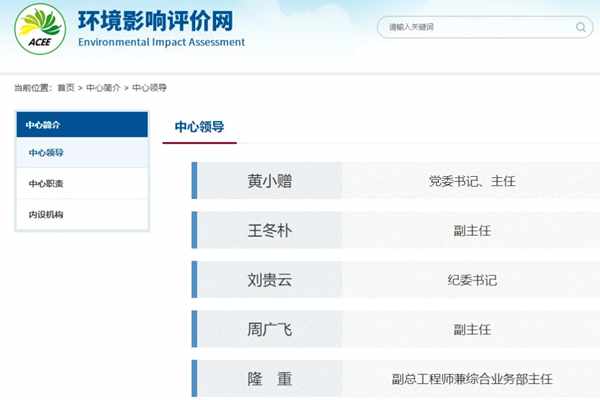Click 中心领导 in the breadcrumb trail
This screenshot has height=400, width=600.
(x=149, y=88)
